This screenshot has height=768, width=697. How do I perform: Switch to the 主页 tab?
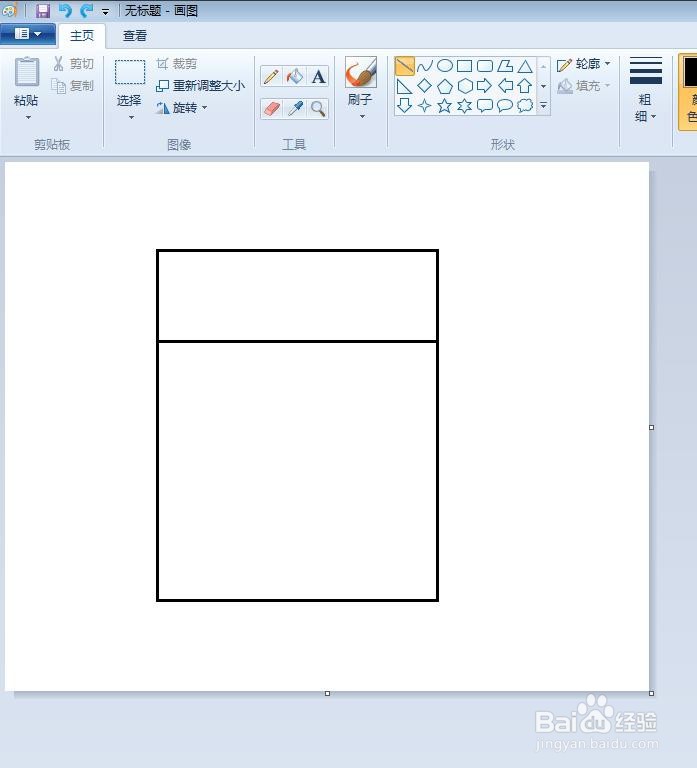pyautogui.click(x=82, y=35)
